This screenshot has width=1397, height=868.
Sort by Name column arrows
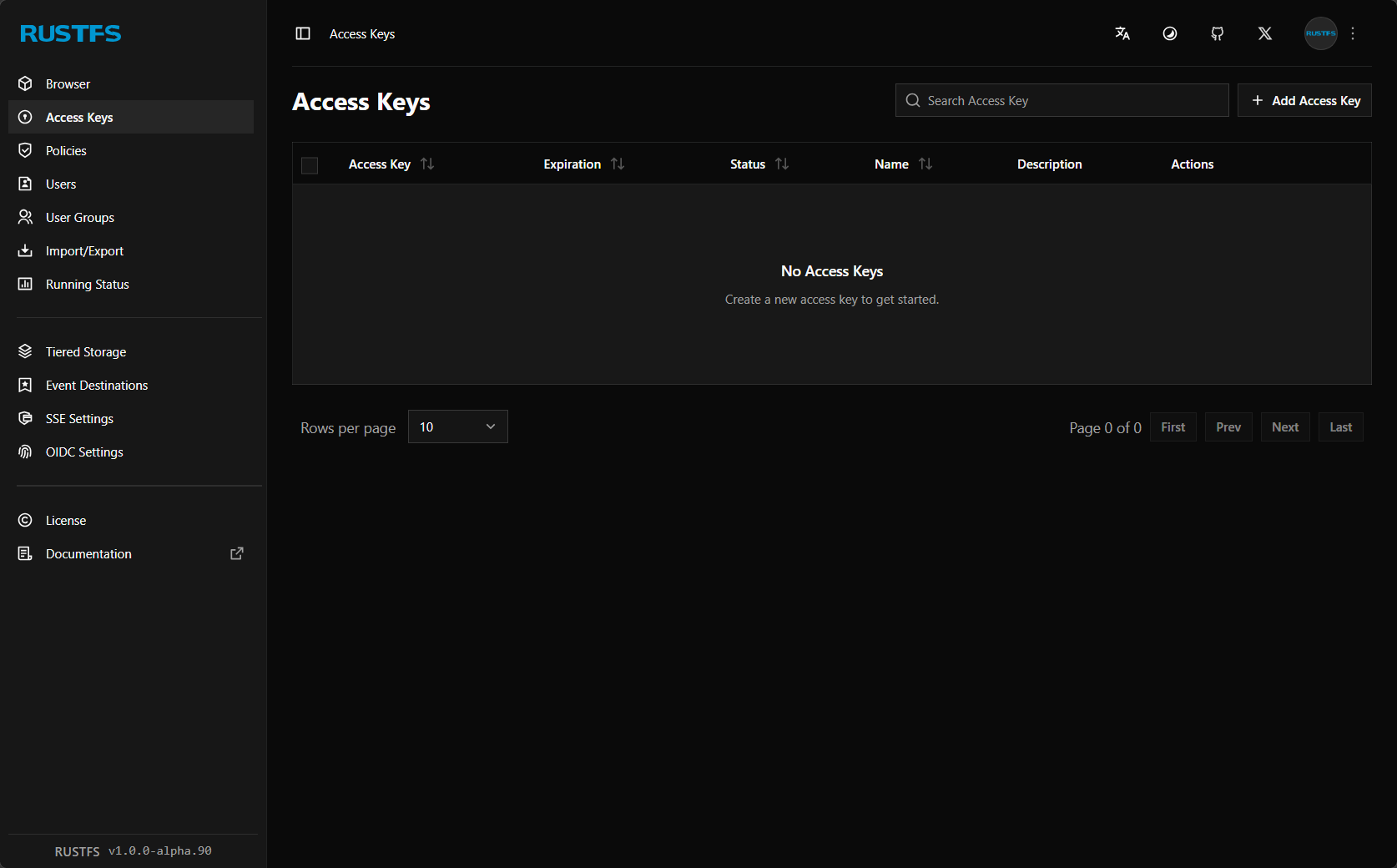click(x=925, y=164)
